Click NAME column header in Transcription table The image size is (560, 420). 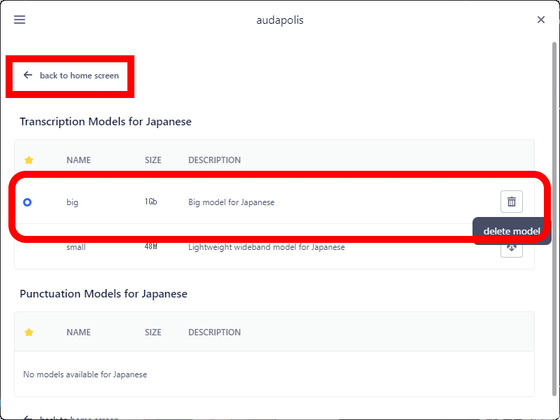(x=79, y=160)
